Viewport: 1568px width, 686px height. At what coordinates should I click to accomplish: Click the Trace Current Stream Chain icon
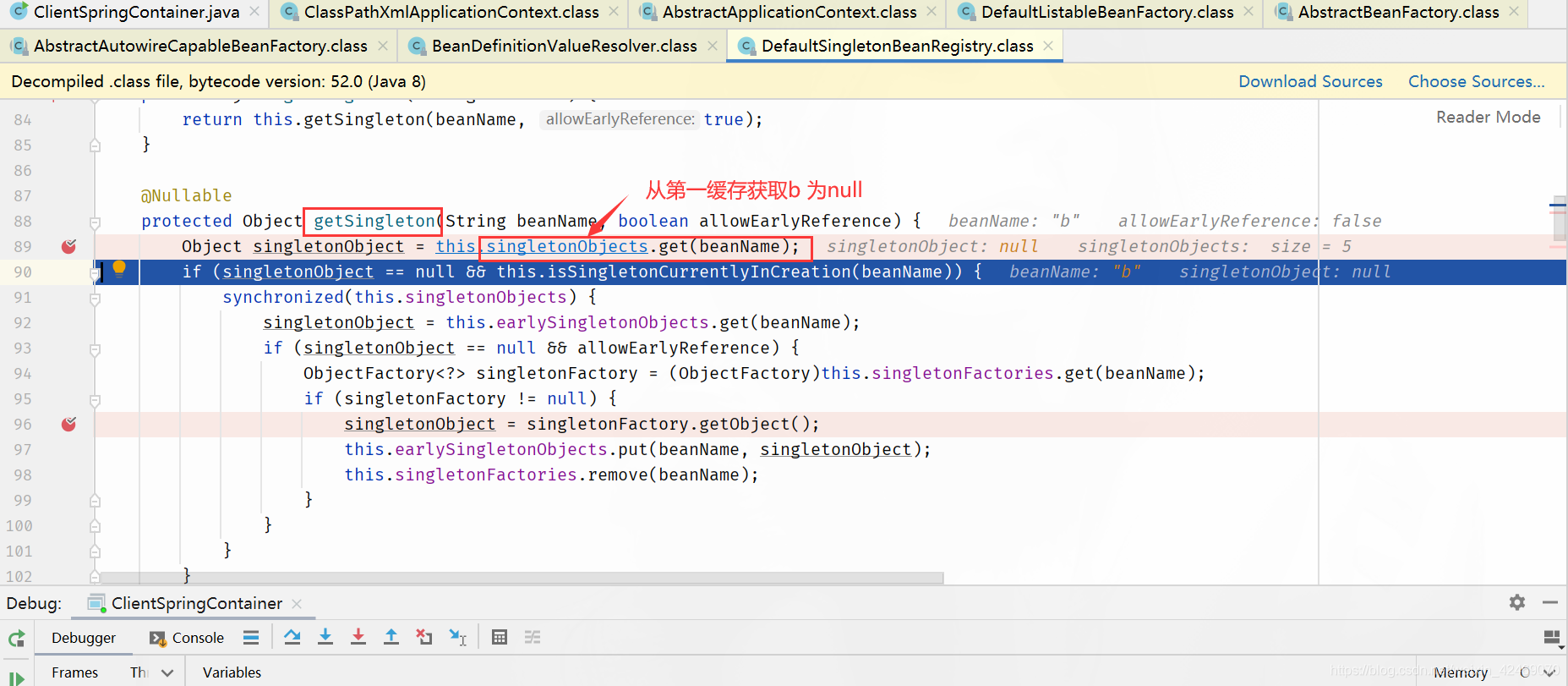click(x=533, y=637)
